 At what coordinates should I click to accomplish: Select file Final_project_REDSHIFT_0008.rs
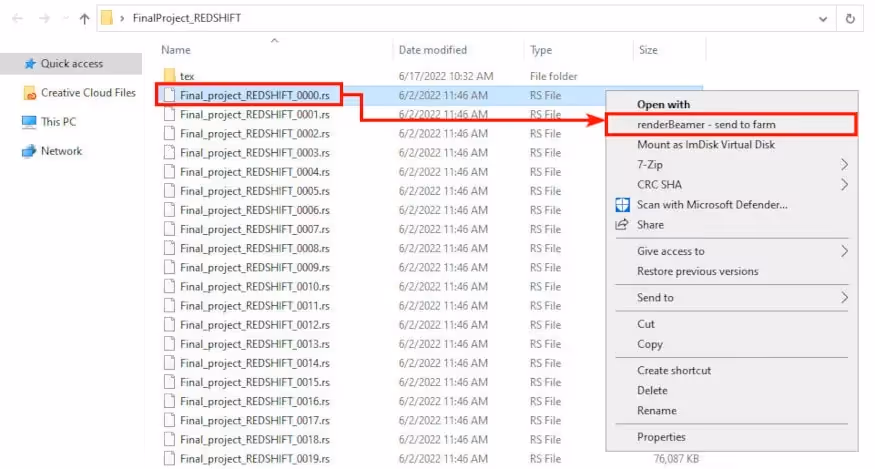tap(254, 248)
